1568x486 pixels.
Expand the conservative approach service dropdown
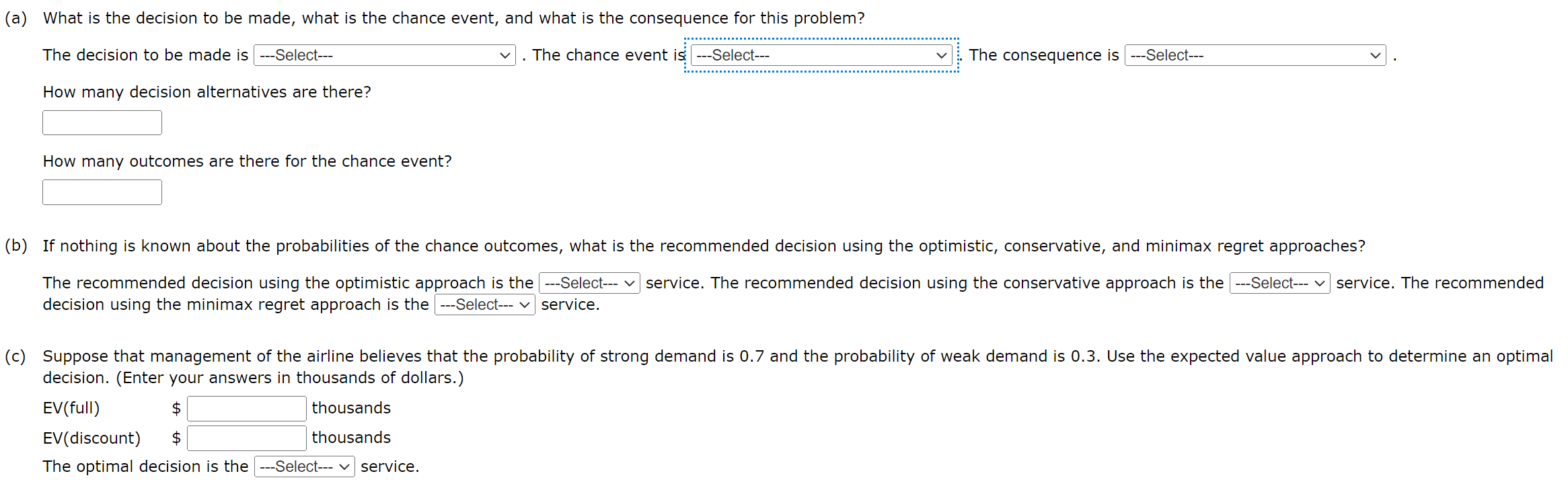(1279, 283)
